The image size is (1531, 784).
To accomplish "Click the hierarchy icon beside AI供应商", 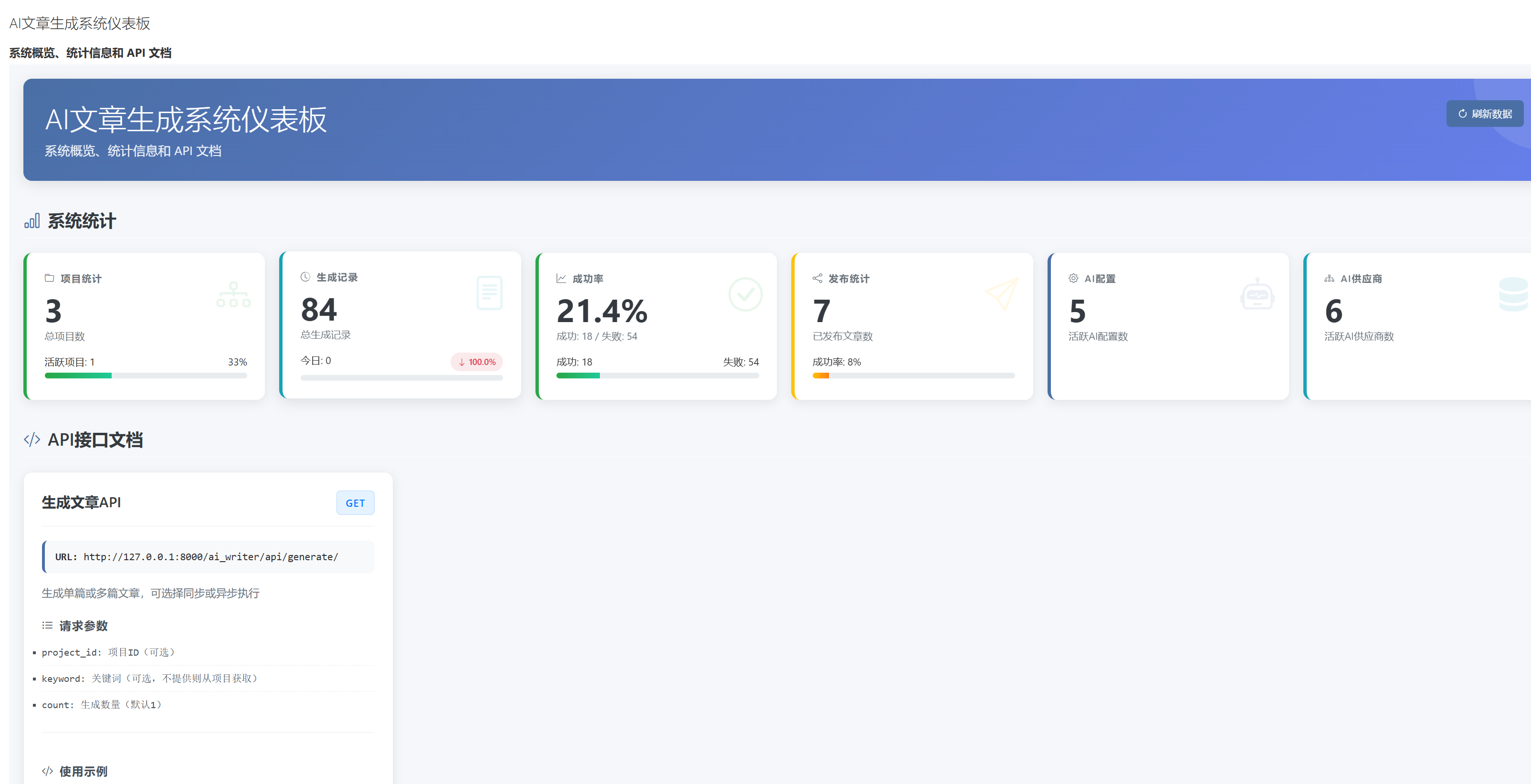I will click(x=1330, y=278).
